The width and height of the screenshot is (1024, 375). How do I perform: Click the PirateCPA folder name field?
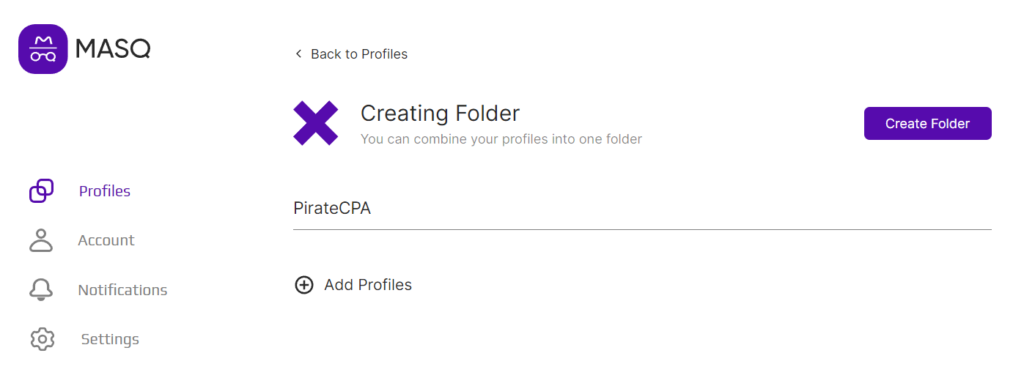click(642, 208)
